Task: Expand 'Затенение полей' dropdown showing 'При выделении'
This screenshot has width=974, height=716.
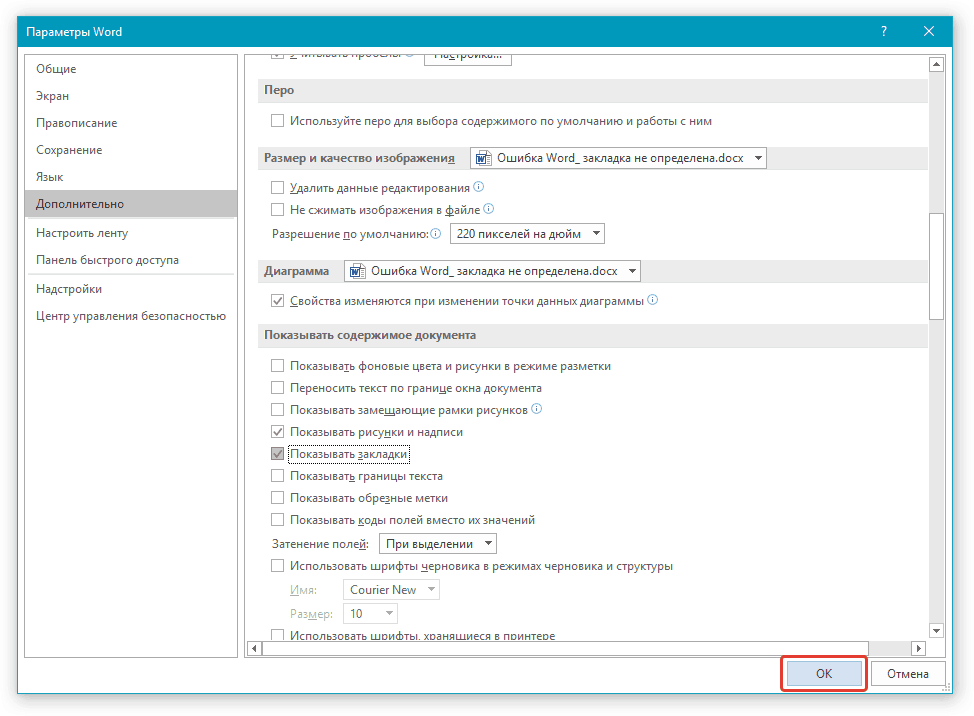Action: [x=488, y=544]
